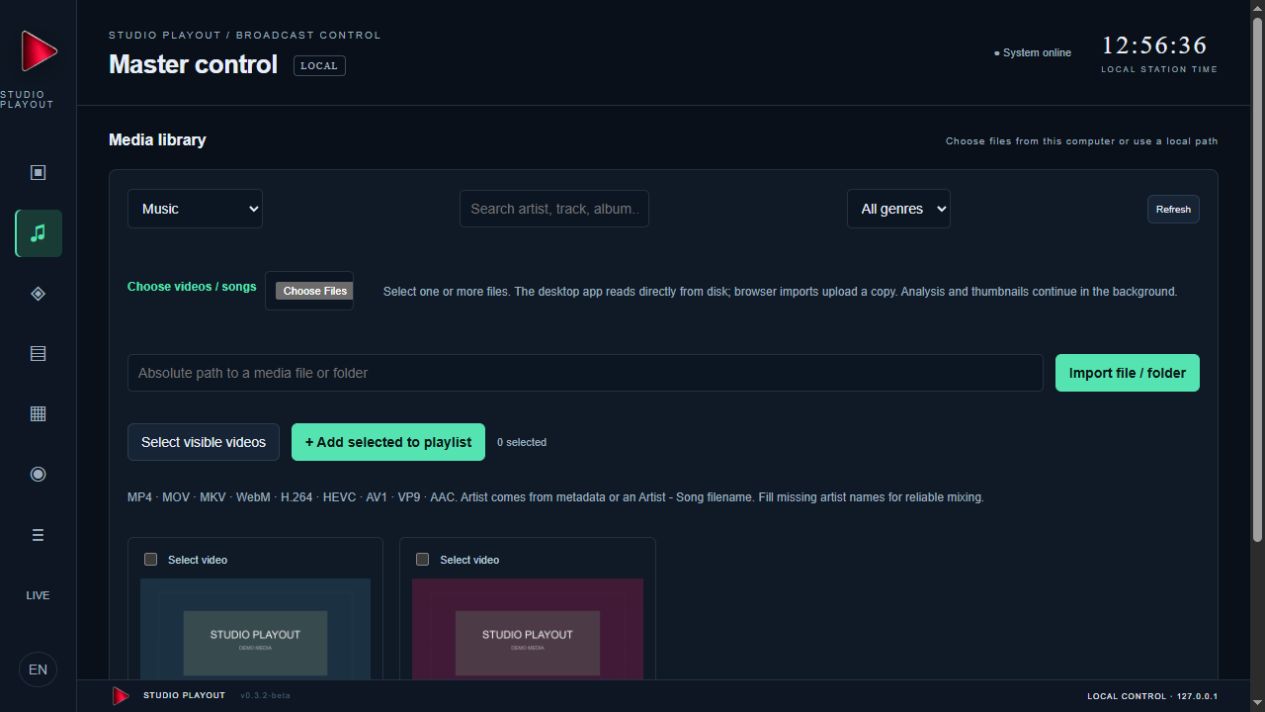Click the Choose videos / songs label
The width and height of the screenshot is (1265, 712).
[191, 287]
